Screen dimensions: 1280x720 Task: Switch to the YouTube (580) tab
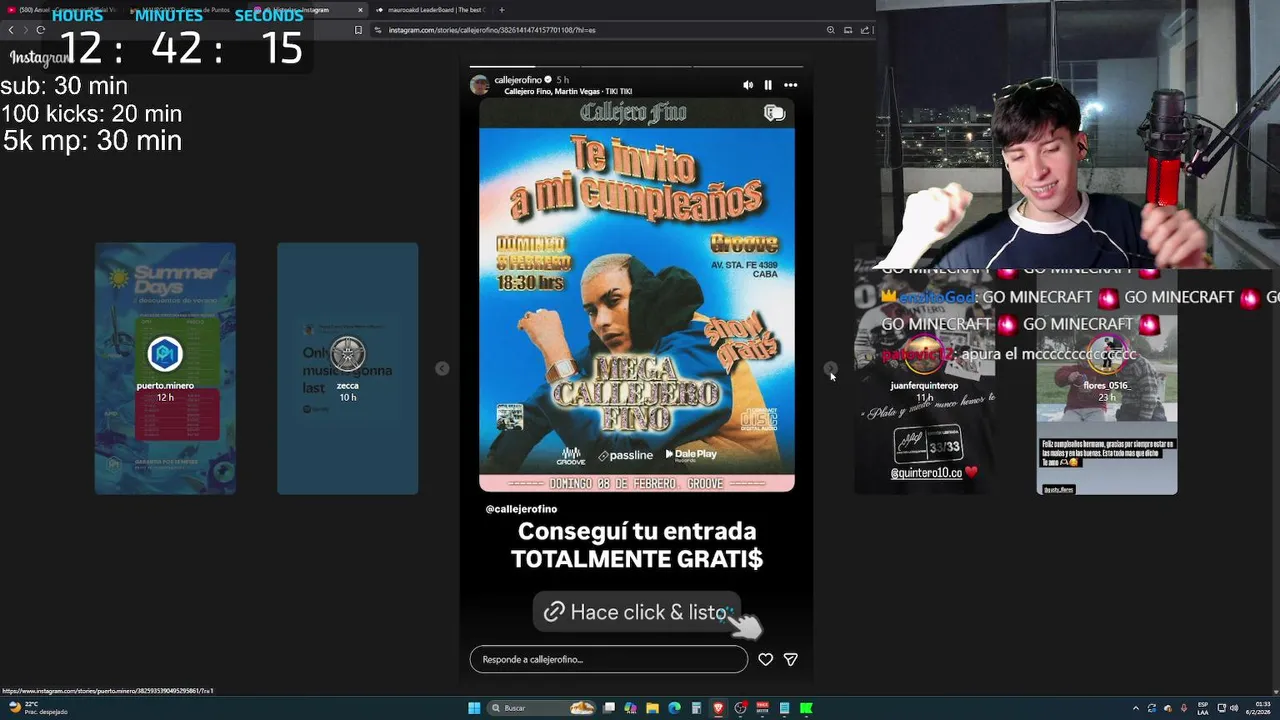click(62, 10)
